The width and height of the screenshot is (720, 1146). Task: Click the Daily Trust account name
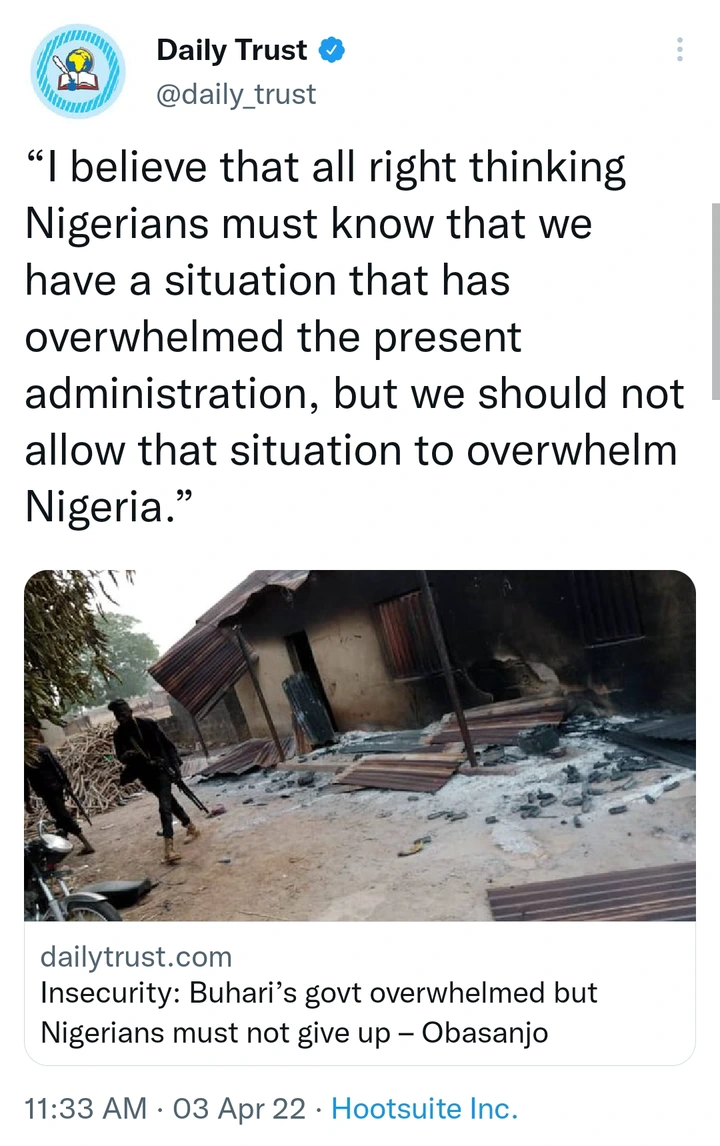pos(232,50)
